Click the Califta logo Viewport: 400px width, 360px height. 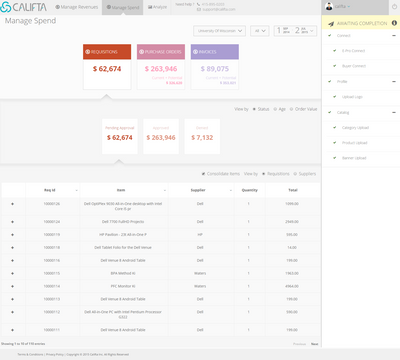(23, 7)
